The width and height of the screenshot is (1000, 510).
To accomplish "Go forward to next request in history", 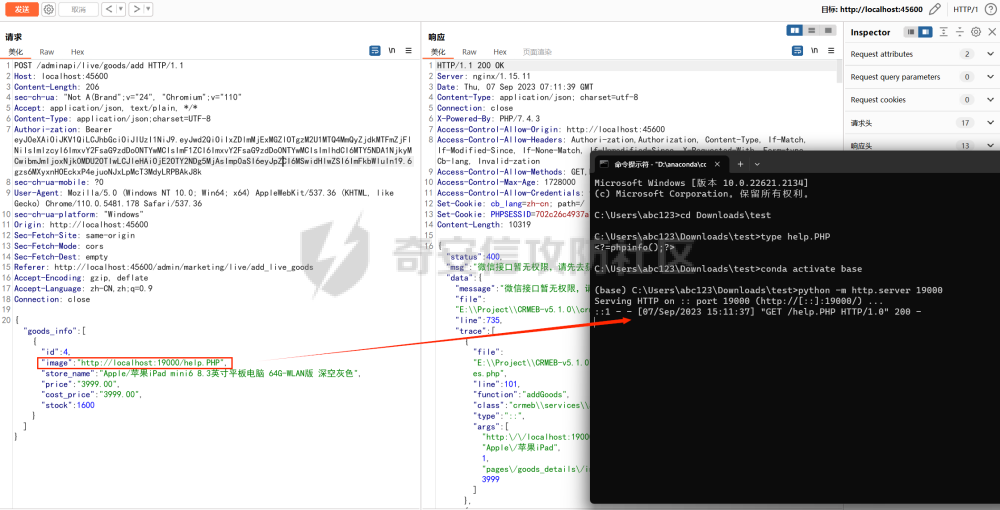I will 136,9.
